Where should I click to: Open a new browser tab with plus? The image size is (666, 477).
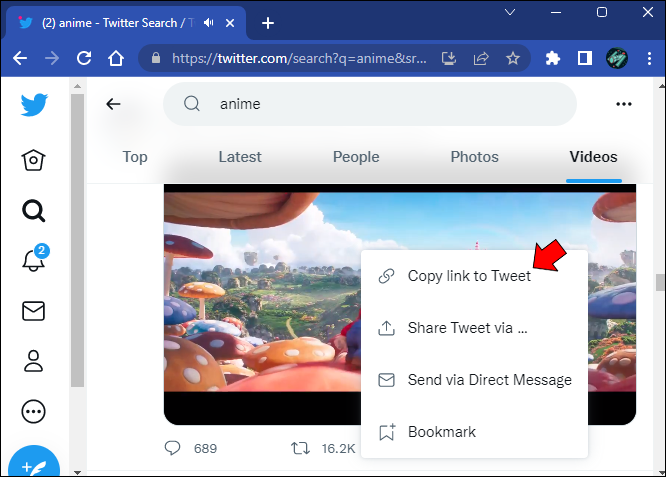click(268, 23)
